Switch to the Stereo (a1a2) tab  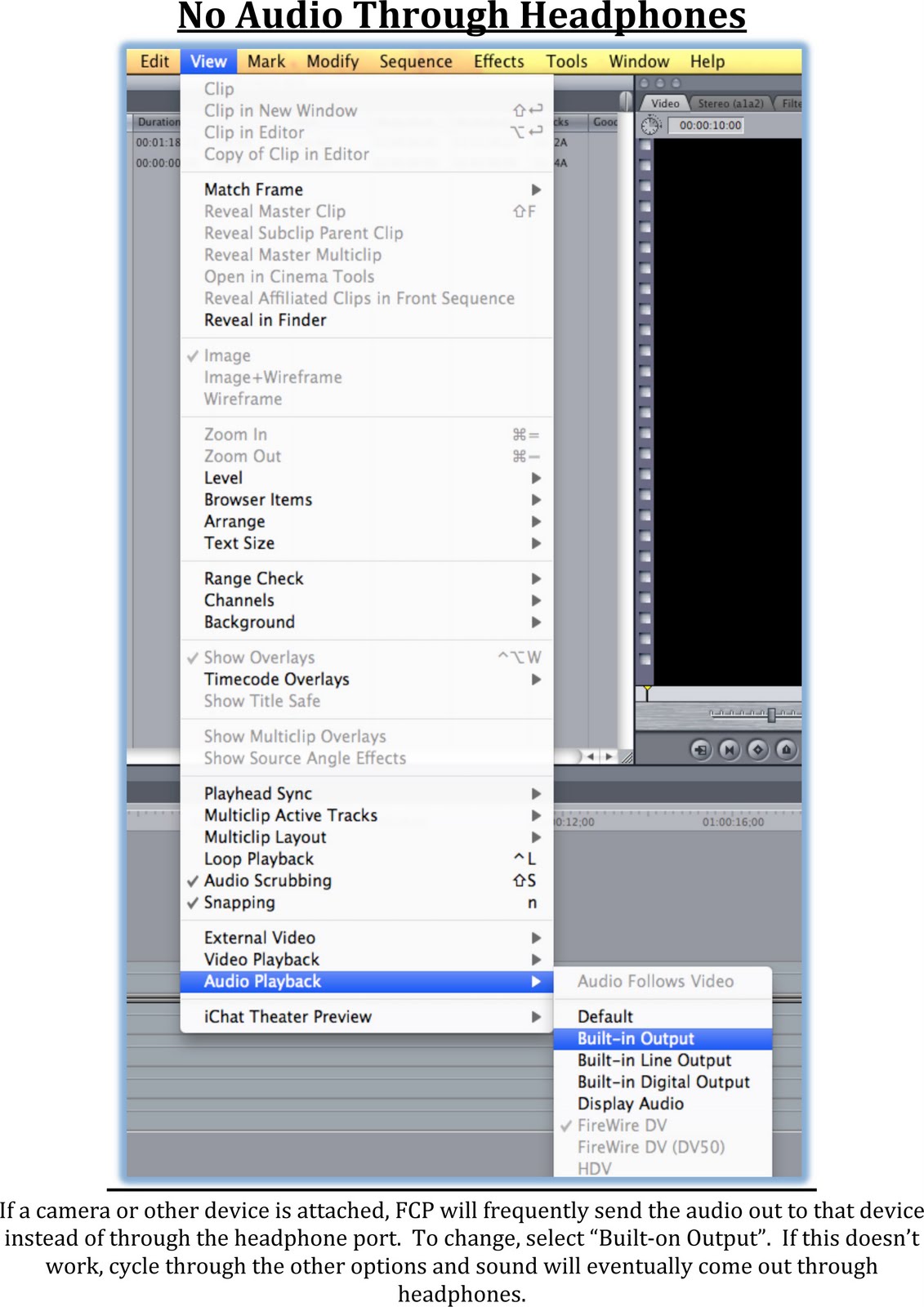coord(730,104)
